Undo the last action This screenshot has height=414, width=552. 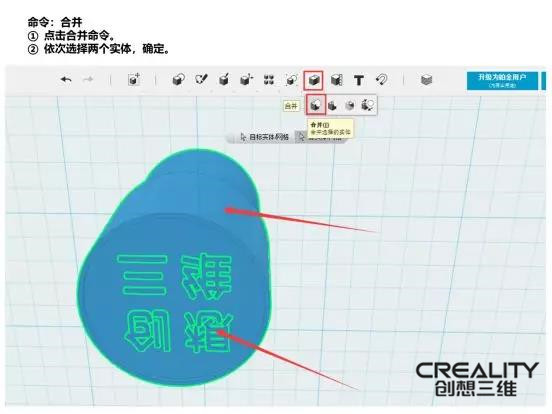(66, 80)
